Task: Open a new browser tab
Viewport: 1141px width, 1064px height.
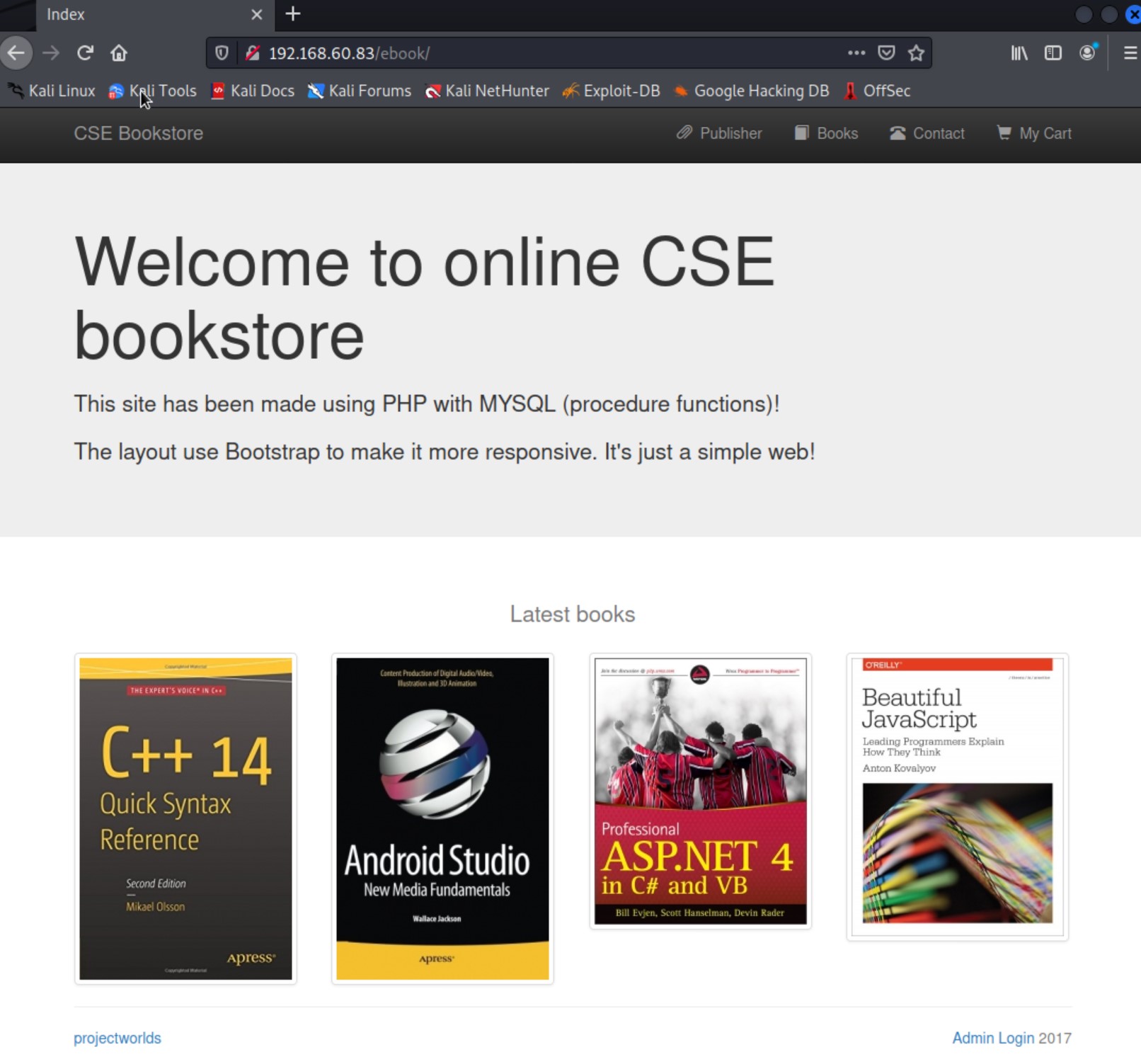Action: point(293,14)
